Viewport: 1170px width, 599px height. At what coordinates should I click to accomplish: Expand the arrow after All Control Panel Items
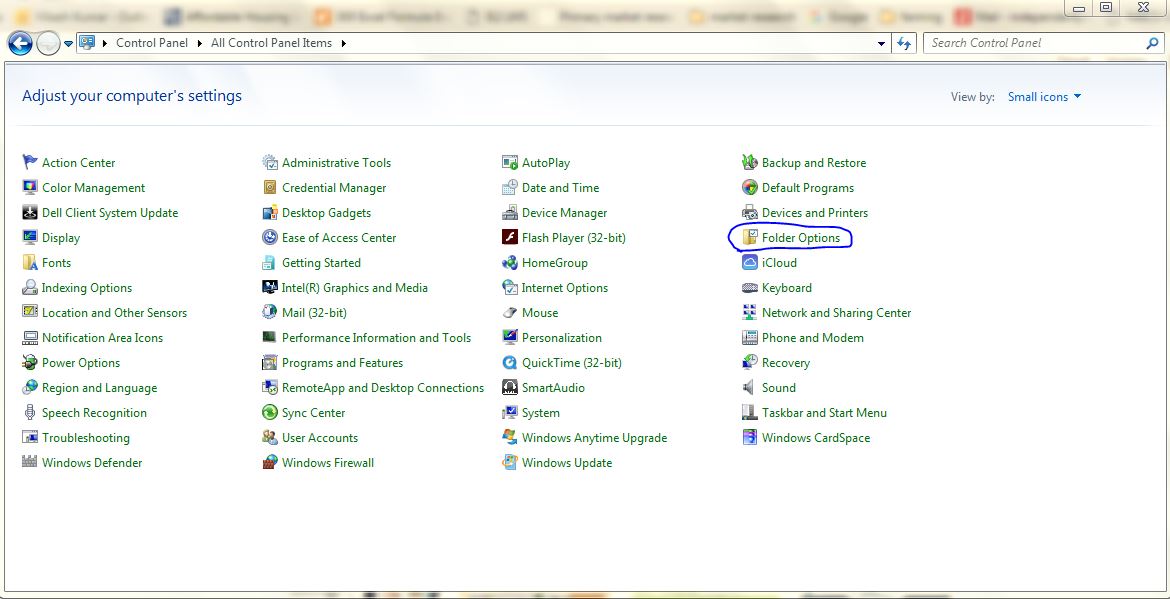344,43
